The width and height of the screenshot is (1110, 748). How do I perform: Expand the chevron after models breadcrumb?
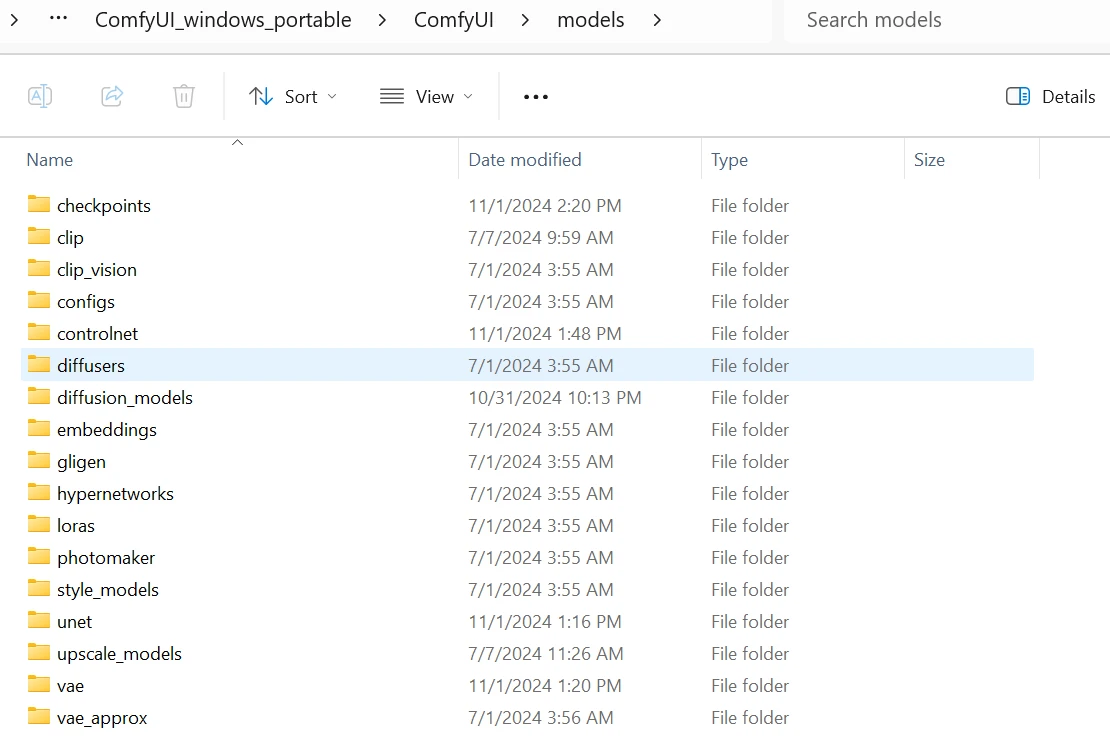point(657,20)
